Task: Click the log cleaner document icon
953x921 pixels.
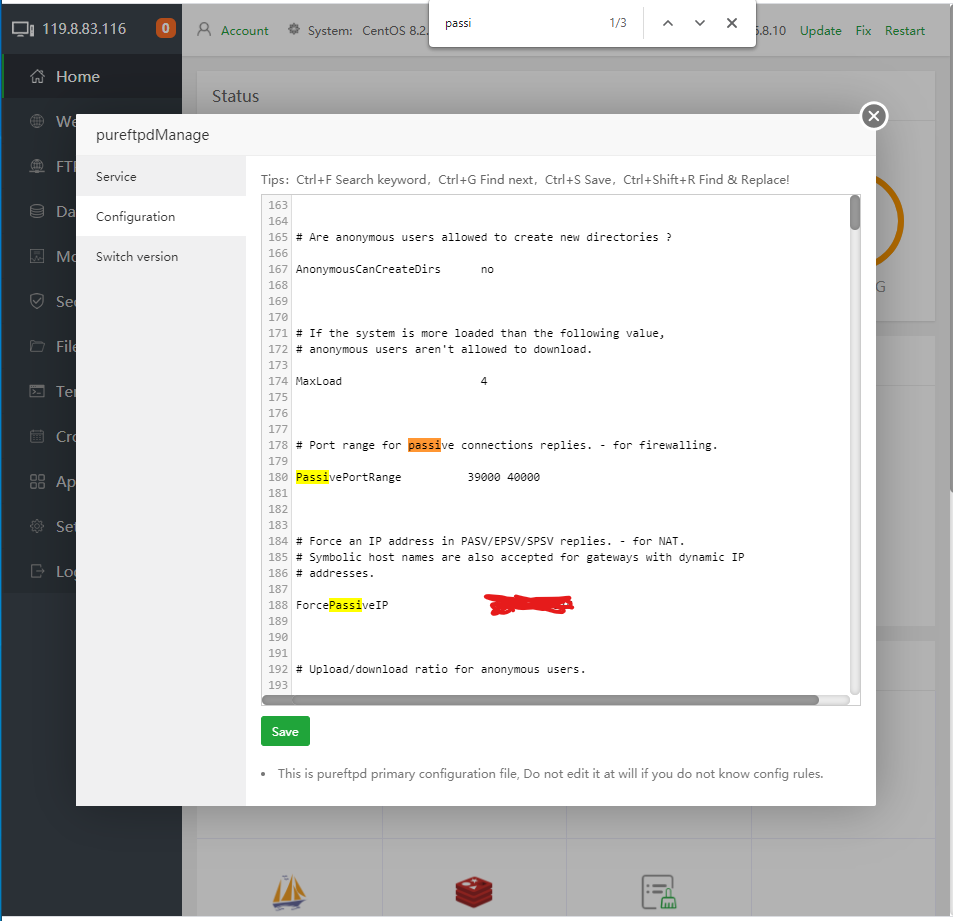Action: (659, 892)
